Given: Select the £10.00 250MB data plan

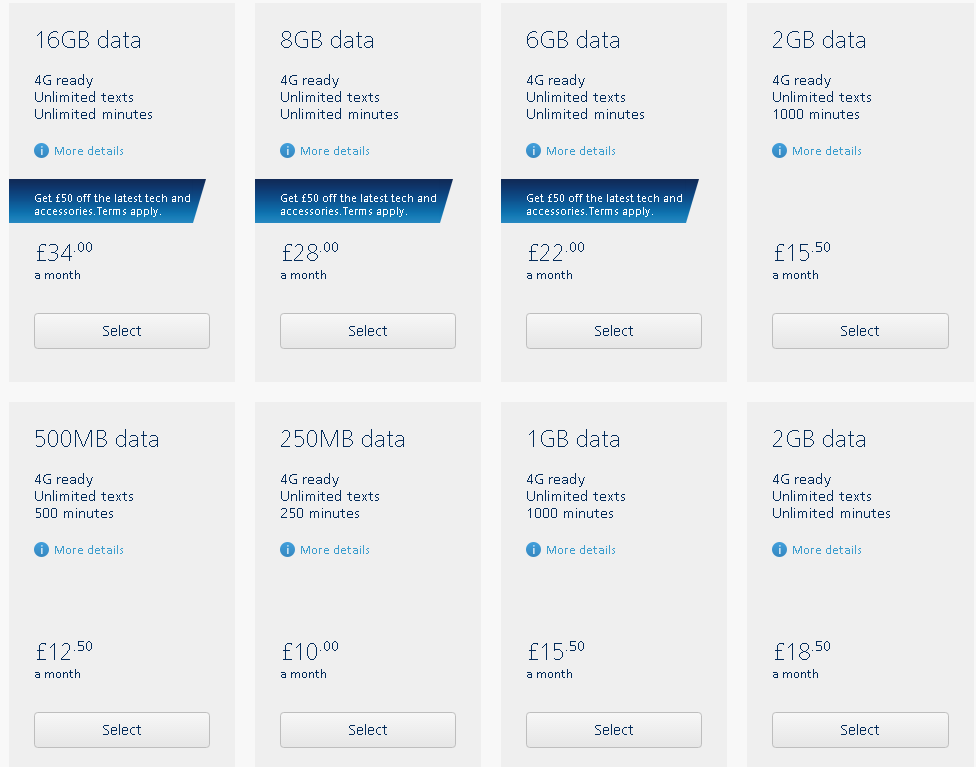Looking at the screenshot, I should click(368, 730).
